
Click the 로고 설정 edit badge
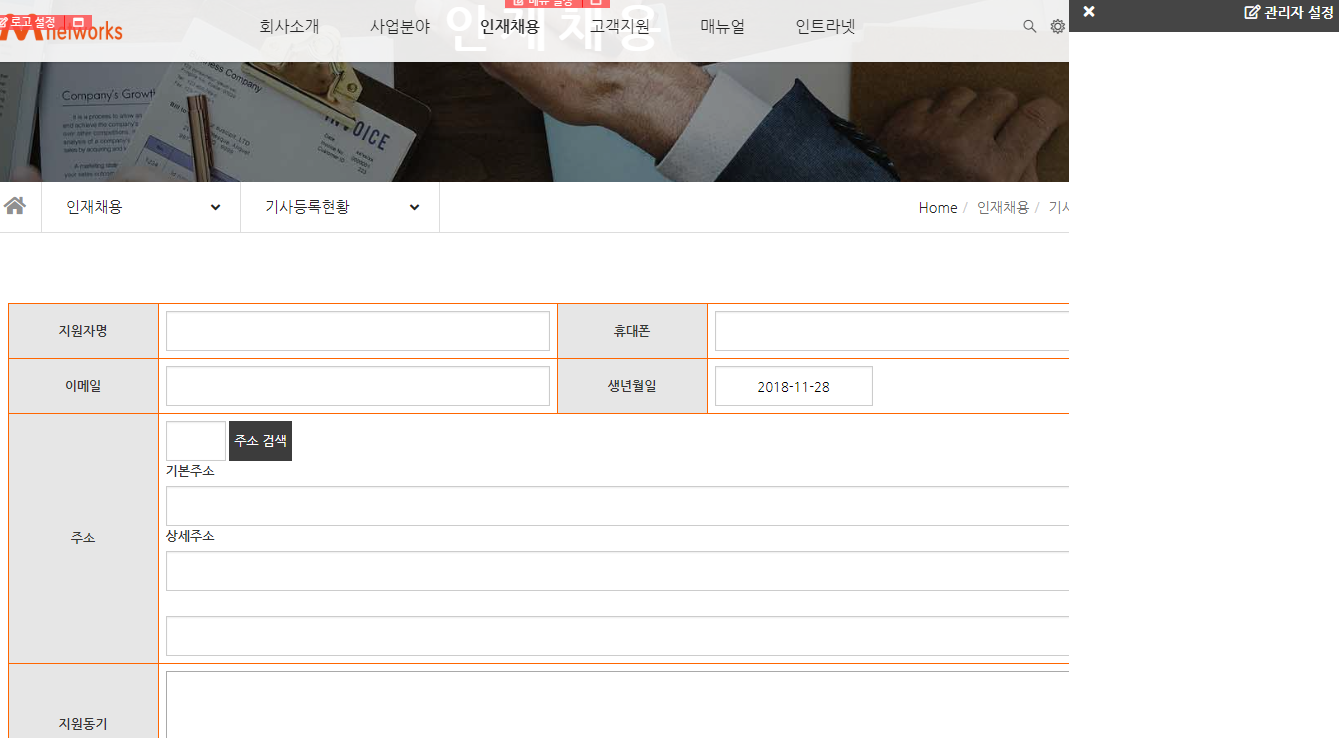click(x=29, y=22)
